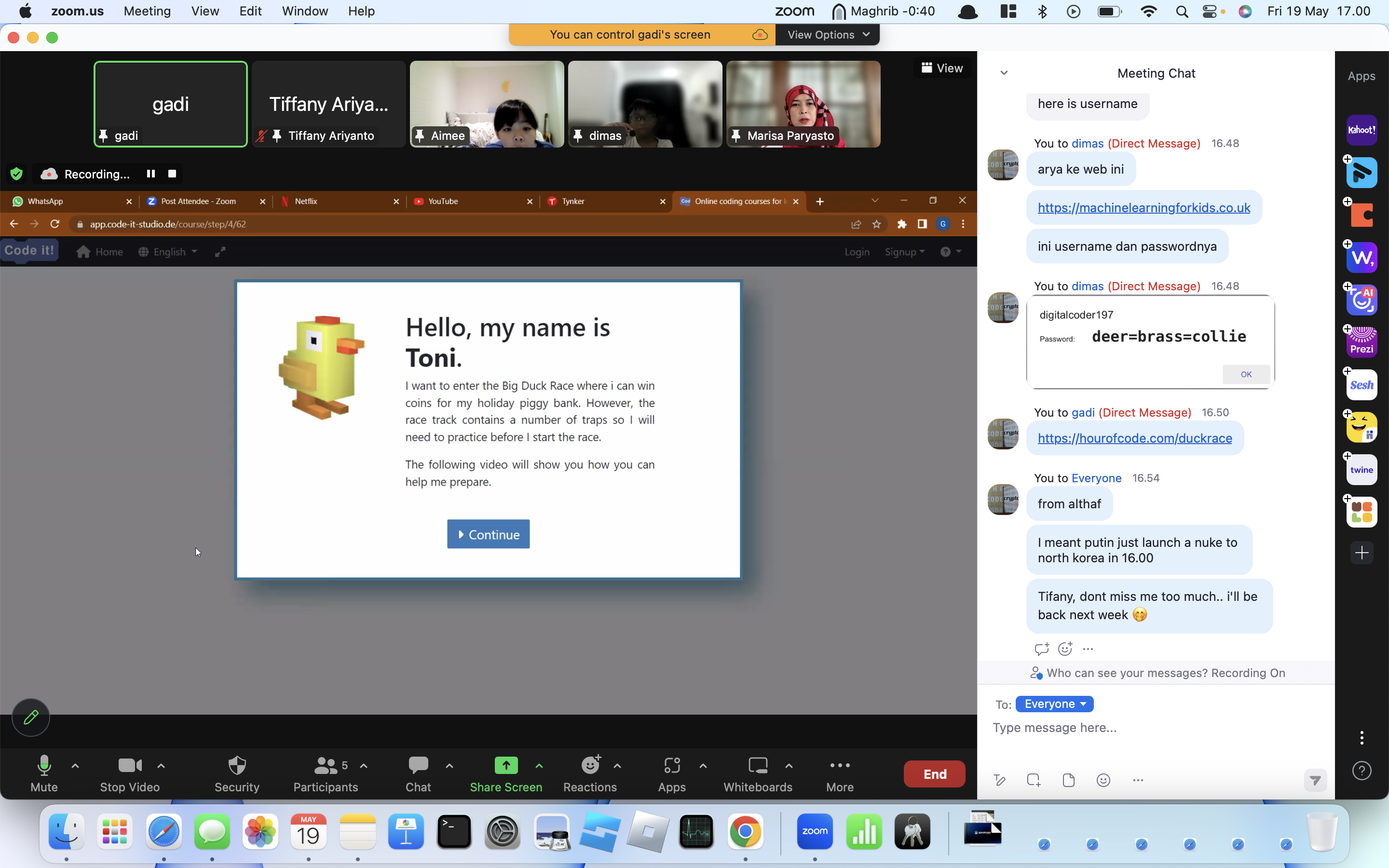Open English language dropdown
The width and height of the screenshot is (1389, 868).
[168, 252]
